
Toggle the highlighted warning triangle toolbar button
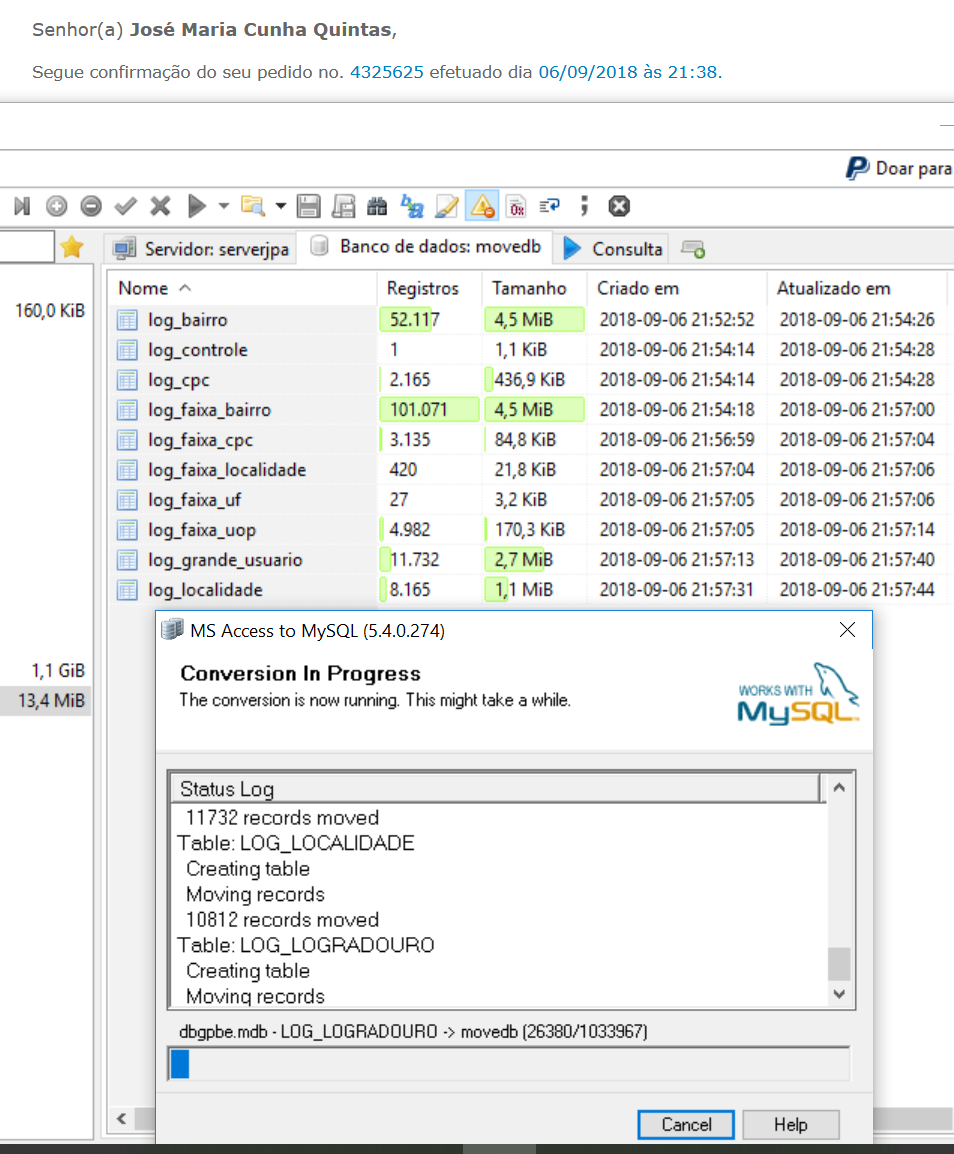pos(482,207)
